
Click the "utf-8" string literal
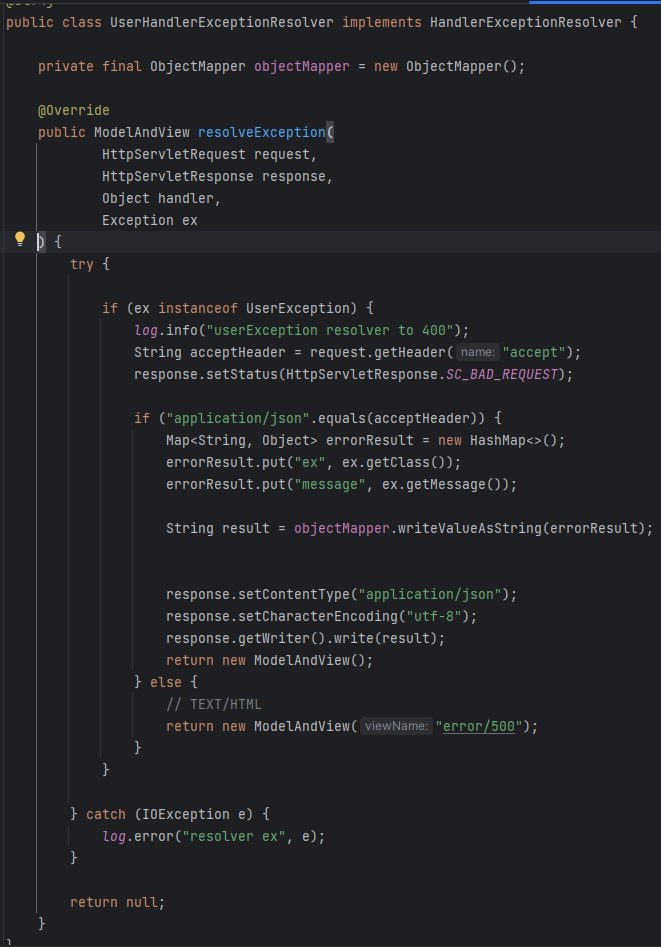(x=433, y=617)
